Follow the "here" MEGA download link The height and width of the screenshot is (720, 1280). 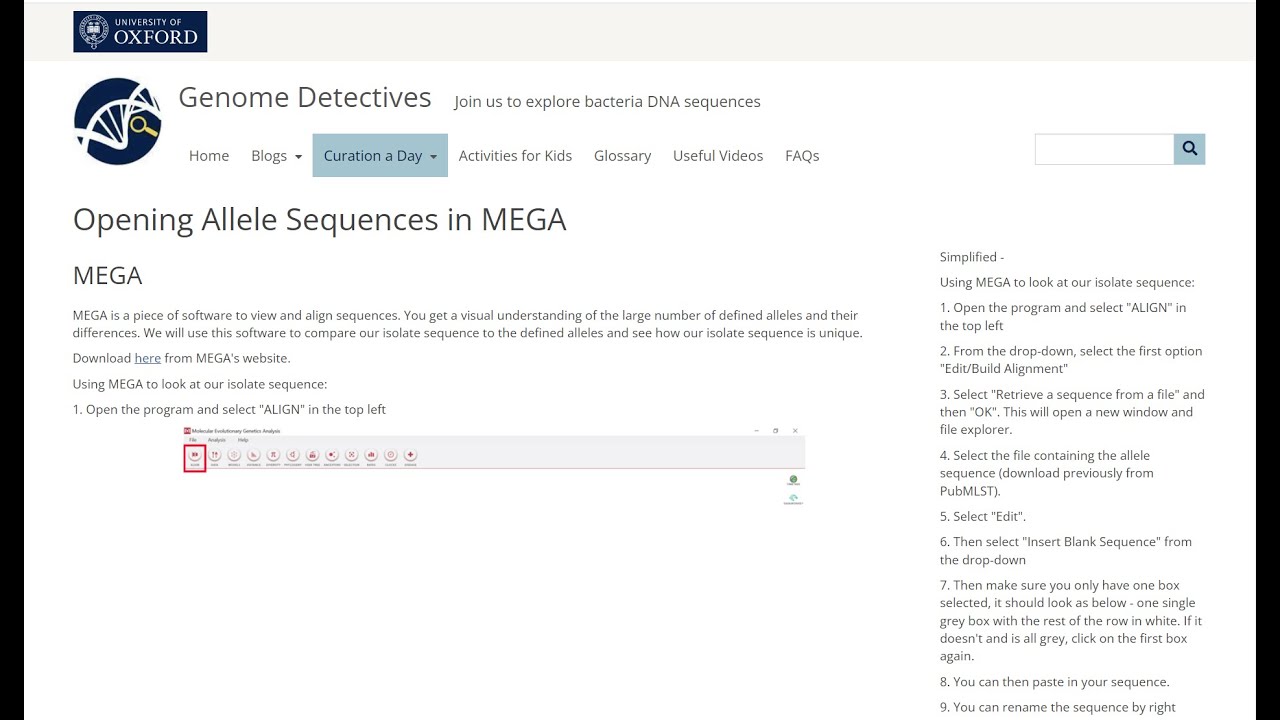tap(147, 358)
